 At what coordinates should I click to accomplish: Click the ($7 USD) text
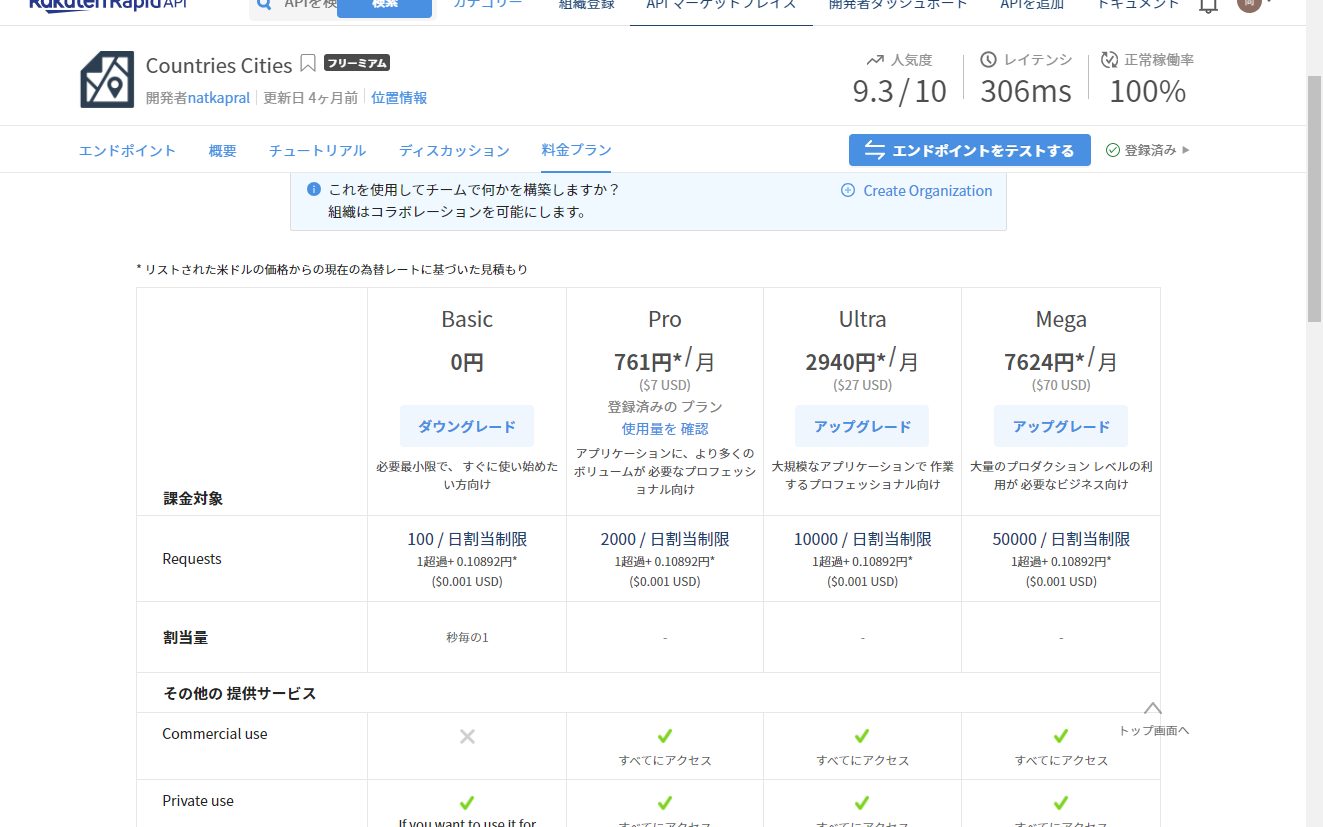tap(665, 385)
